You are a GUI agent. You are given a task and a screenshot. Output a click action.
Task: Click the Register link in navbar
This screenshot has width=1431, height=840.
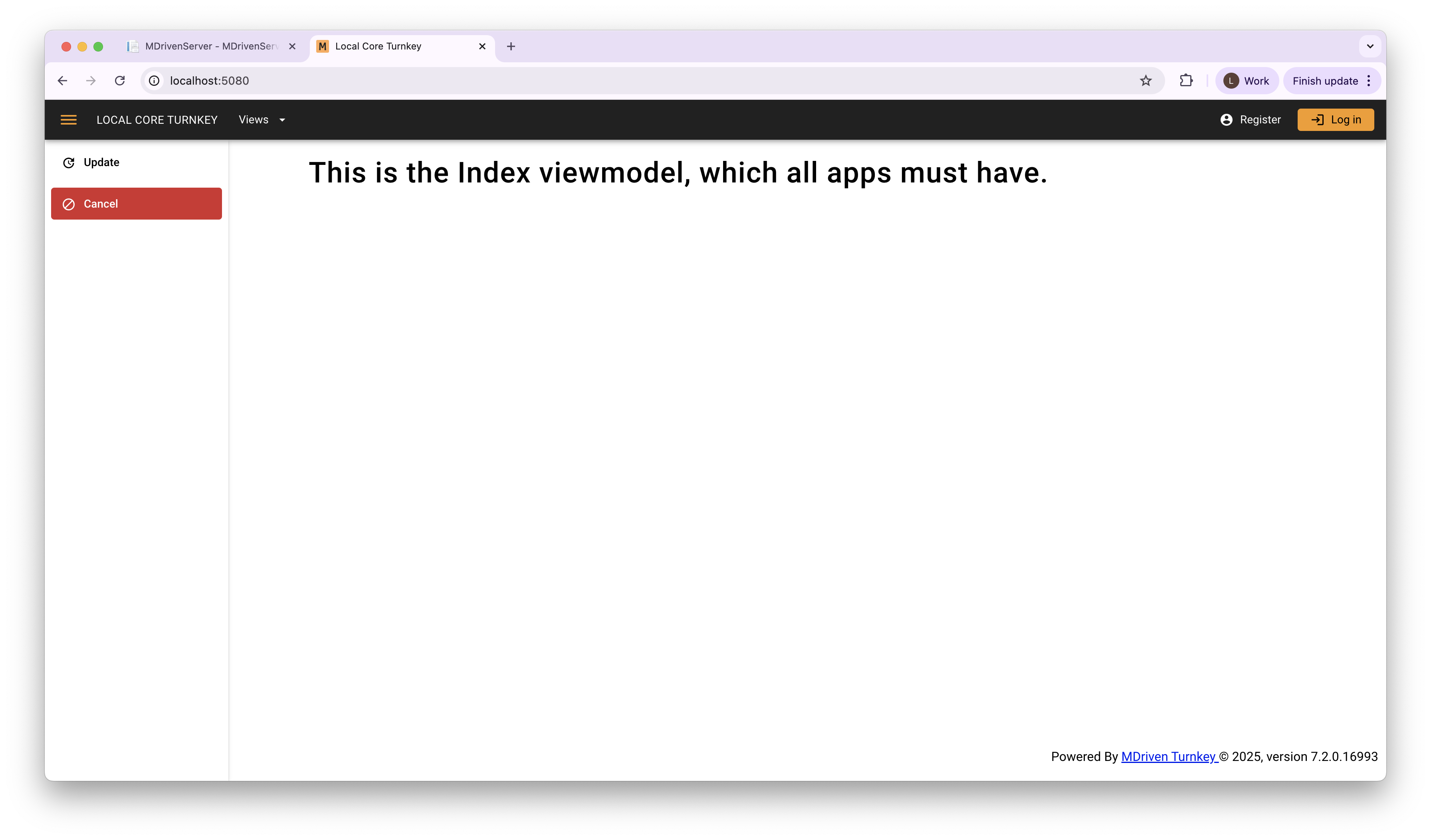click(1251, 120)
